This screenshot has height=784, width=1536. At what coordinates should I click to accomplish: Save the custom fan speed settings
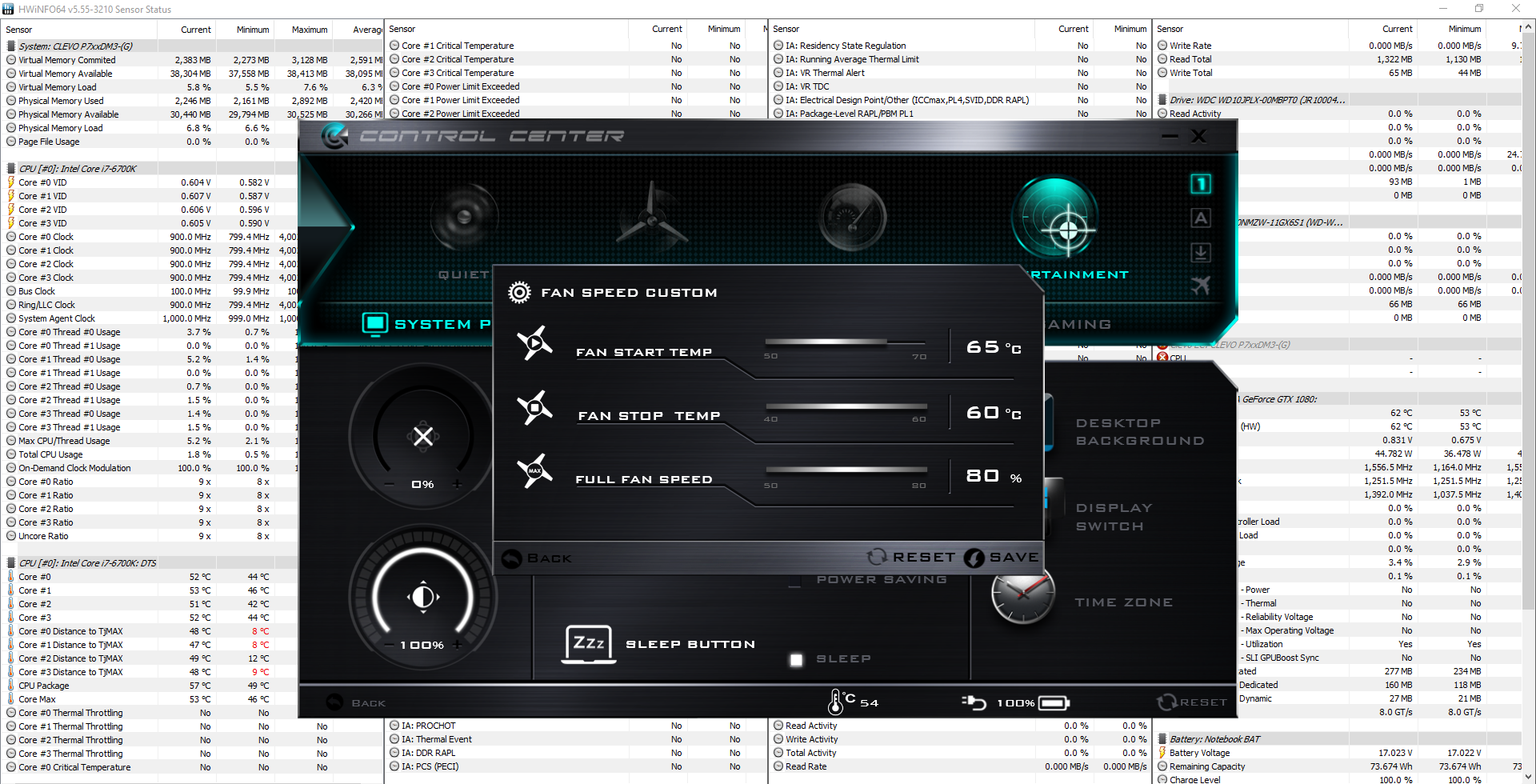pos(1002,558)
